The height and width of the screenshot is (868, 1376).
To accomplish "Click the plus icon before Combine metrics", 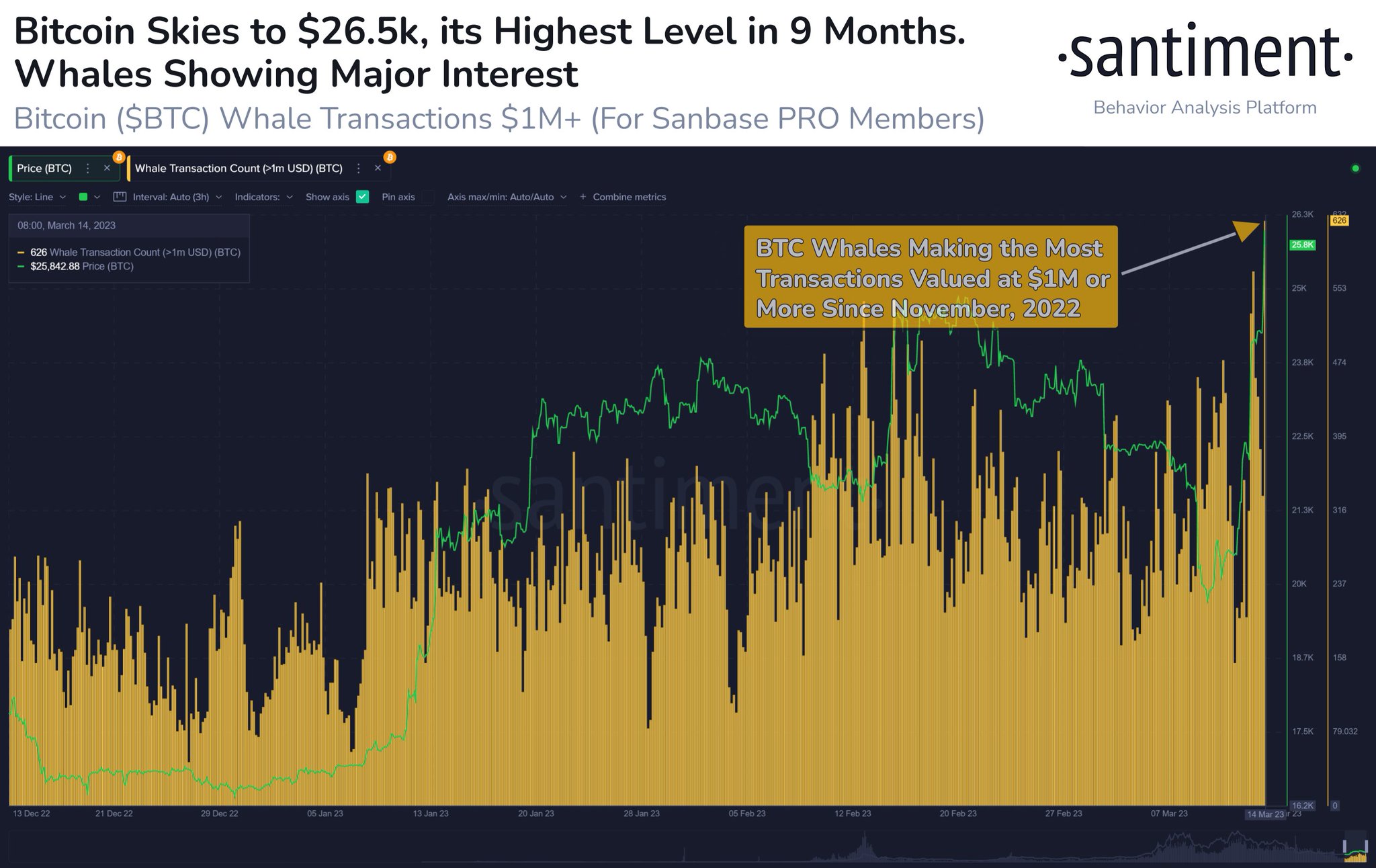I will pyautogui.click(x=583, y=197).
